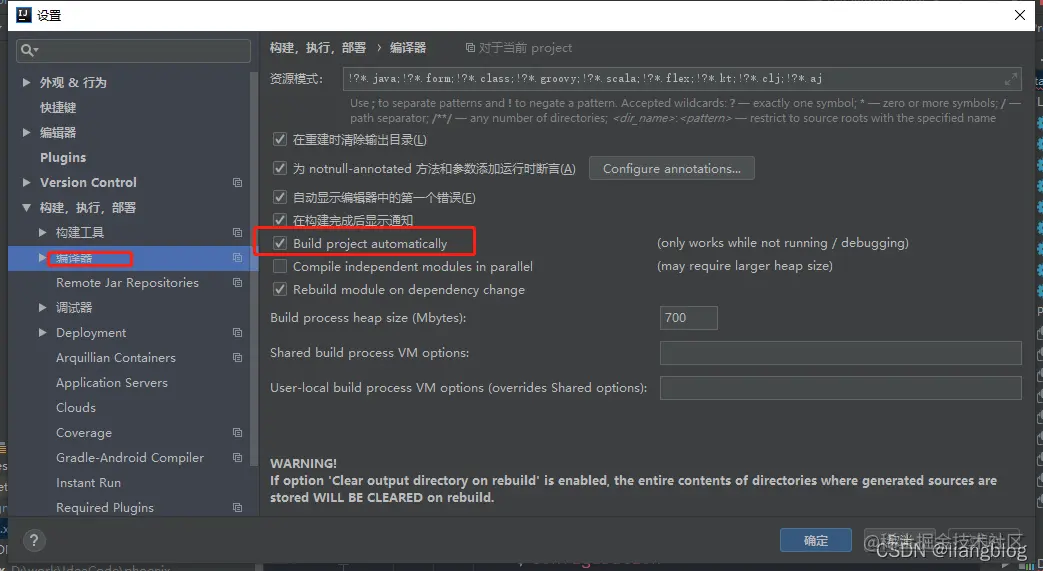This screenshot has width=1043, height=571.
Task: Toggle notnull-annotated runtime assertions checkbox
Action: pyautogui.click(x=280, y=168)
